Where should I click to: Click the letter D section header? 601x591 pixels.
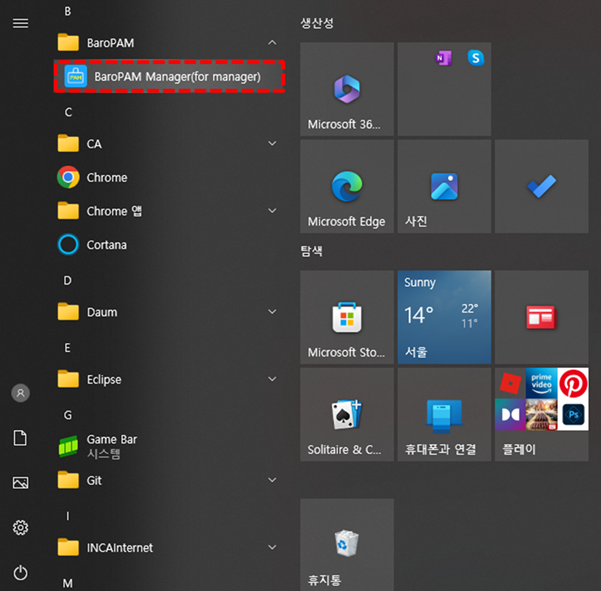click(67, 281)
